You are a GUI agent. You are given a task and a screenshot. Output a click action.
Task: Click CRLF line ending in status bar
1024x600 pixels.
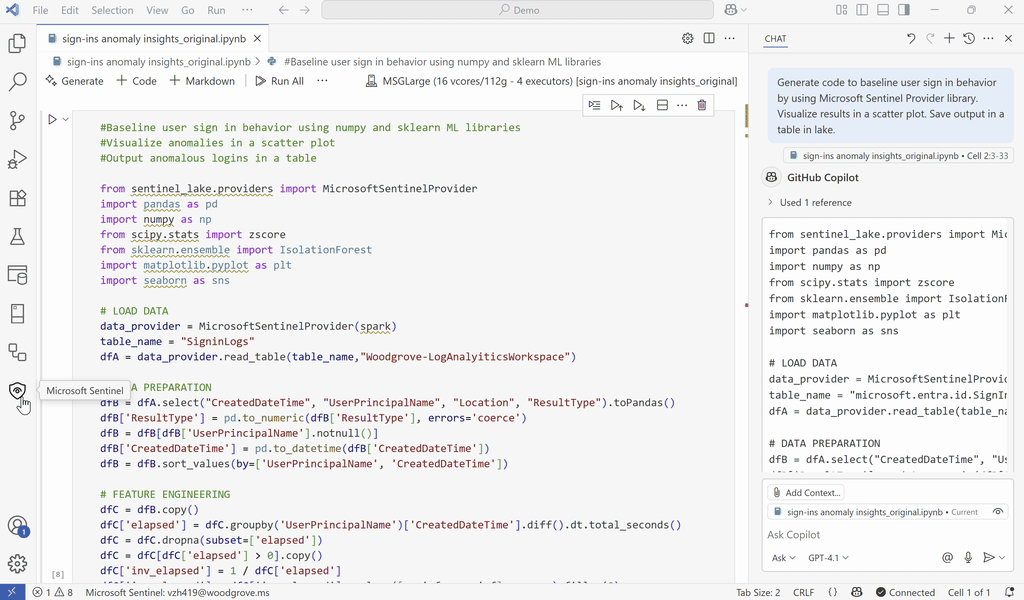803,592
